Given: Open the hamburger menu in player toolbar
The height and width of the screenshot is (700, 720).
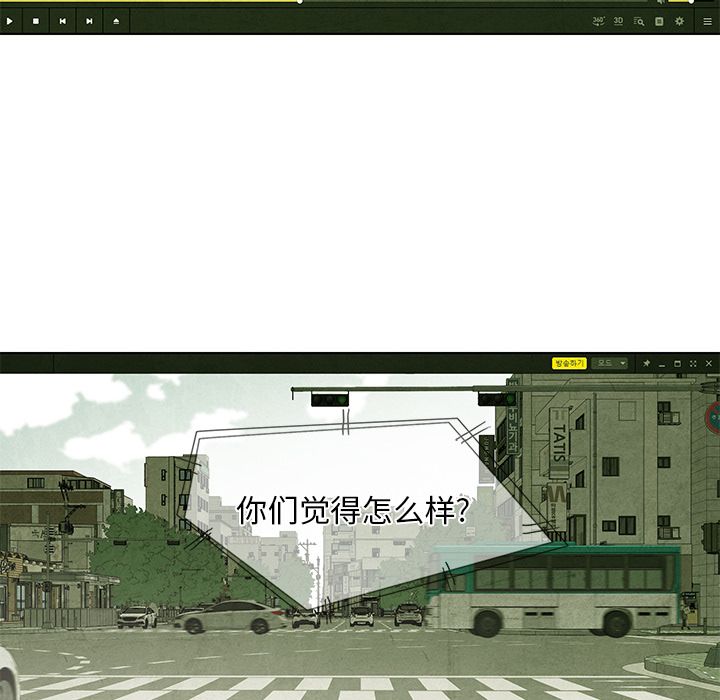Looking at the screenshot, I should 707,21.
